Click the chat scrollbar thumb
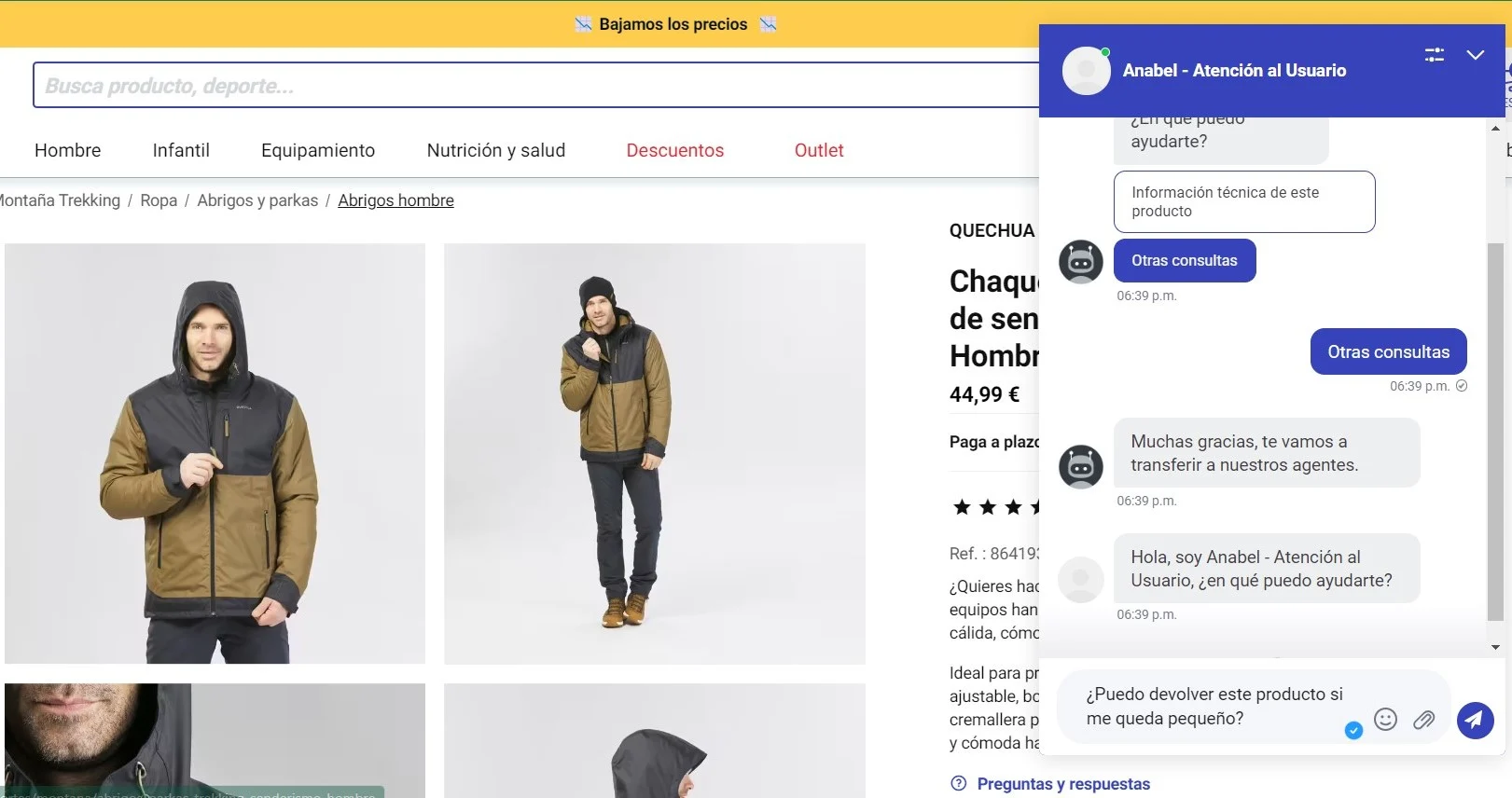The image size is (1512, 798). click(x=1495, y=431)
